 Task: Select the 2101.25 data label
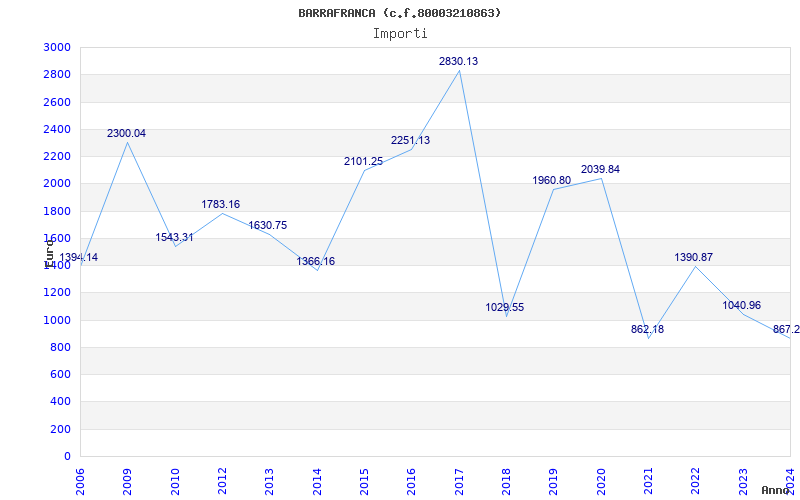tap(363, 162)
